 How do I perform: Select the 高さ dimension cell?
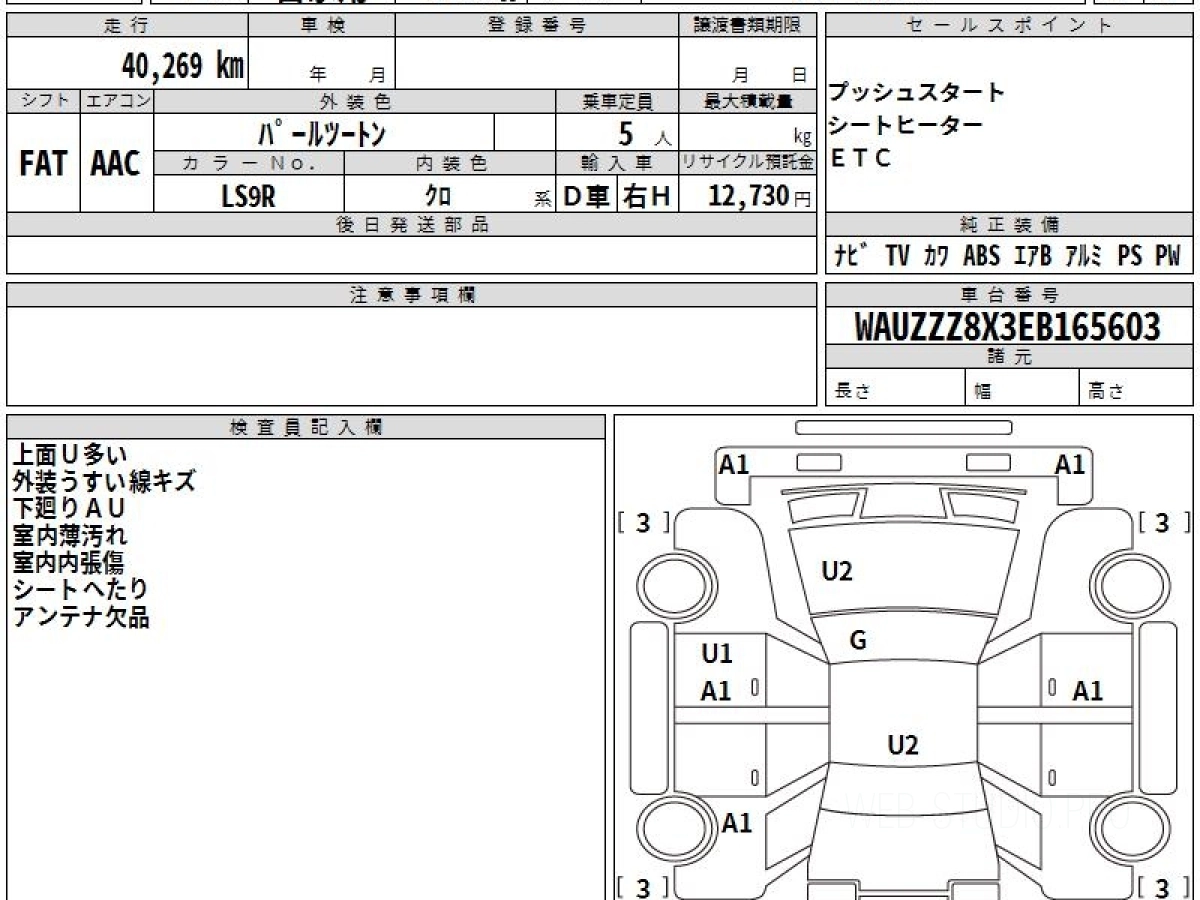1137,389
